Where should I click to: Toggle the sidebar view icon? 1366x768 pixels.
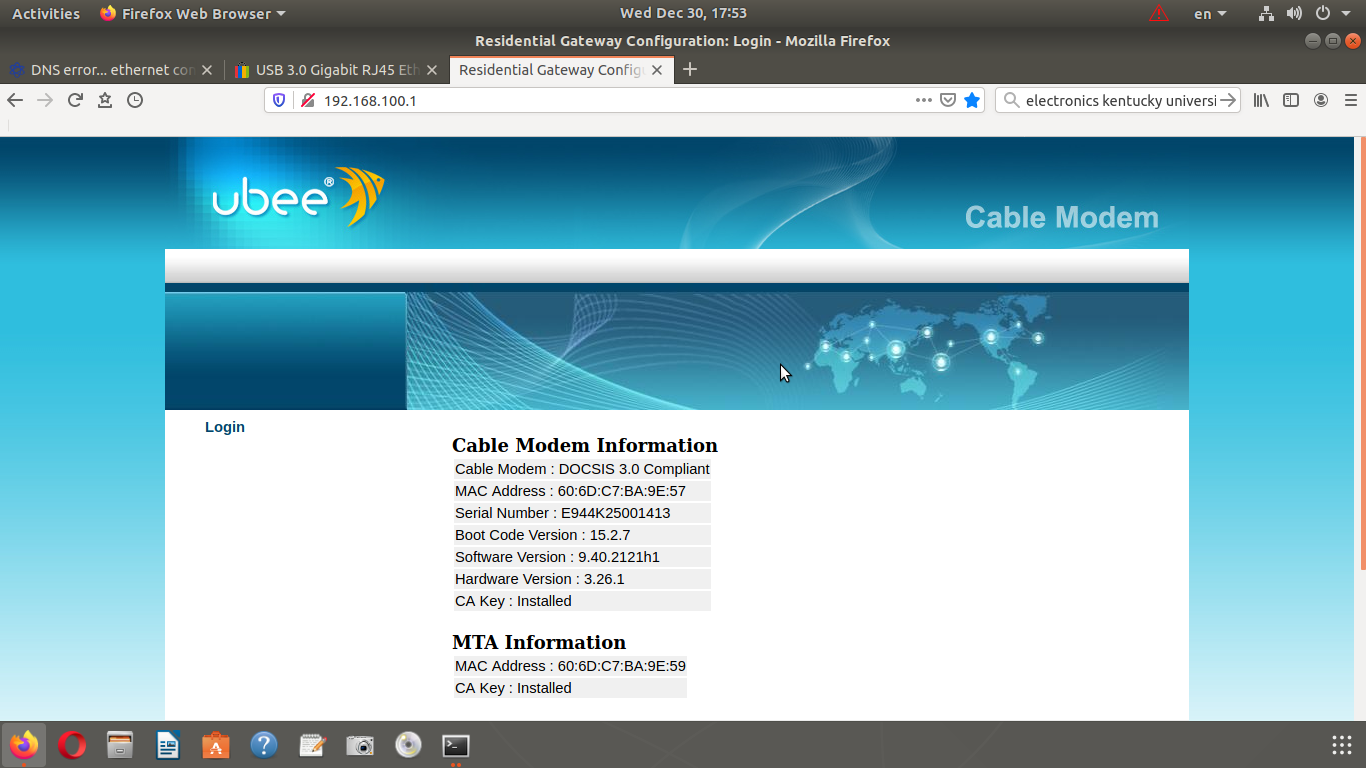(1291, 100)
